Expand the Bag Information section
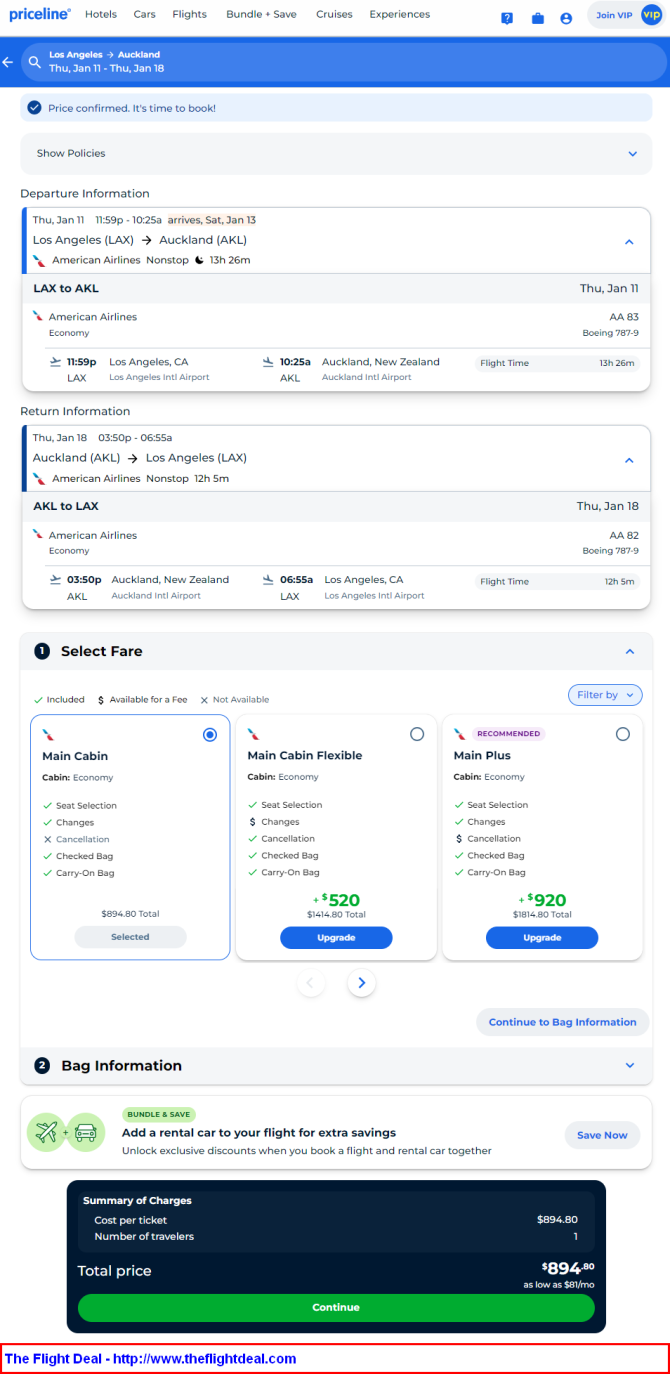 [630, 1066]
